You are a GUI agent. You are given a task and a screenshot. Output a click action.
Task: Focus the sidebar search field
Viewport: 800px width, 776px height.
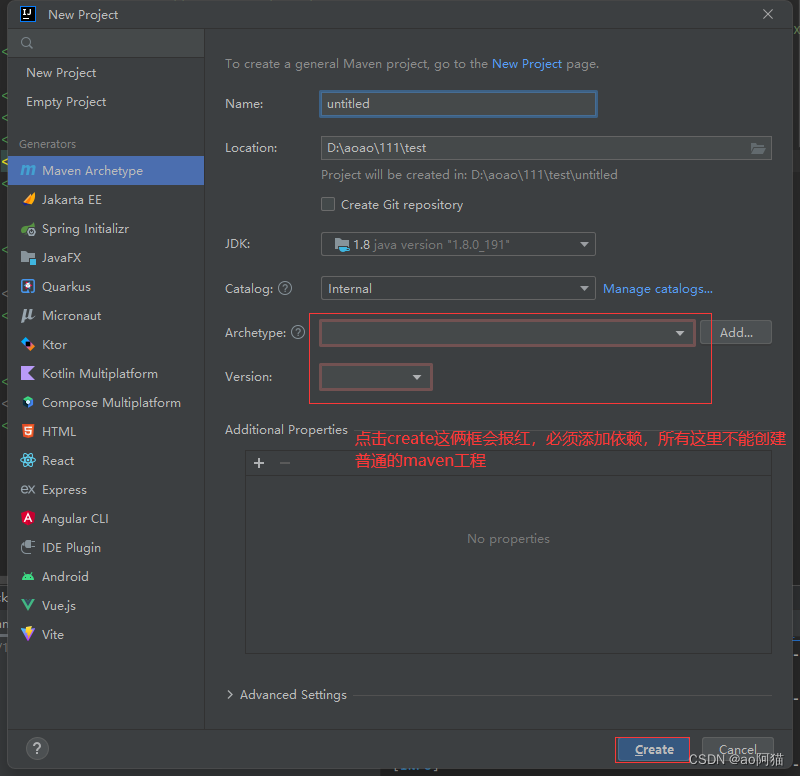(106, 43)
